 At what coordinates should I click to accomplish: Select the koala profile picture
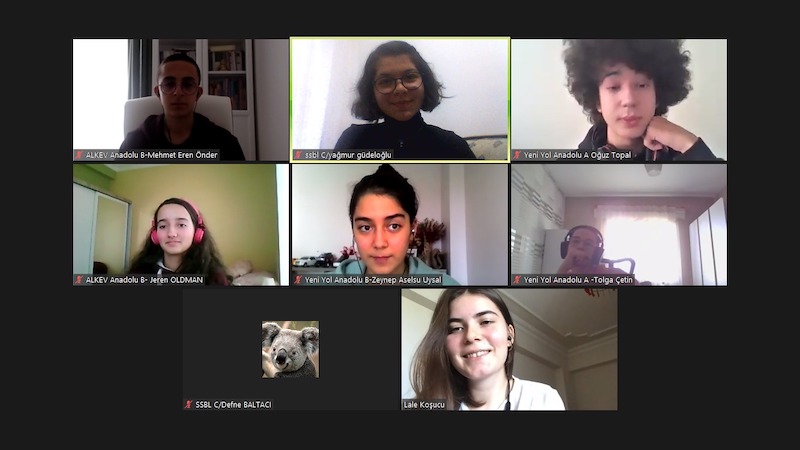pos(290,349)
